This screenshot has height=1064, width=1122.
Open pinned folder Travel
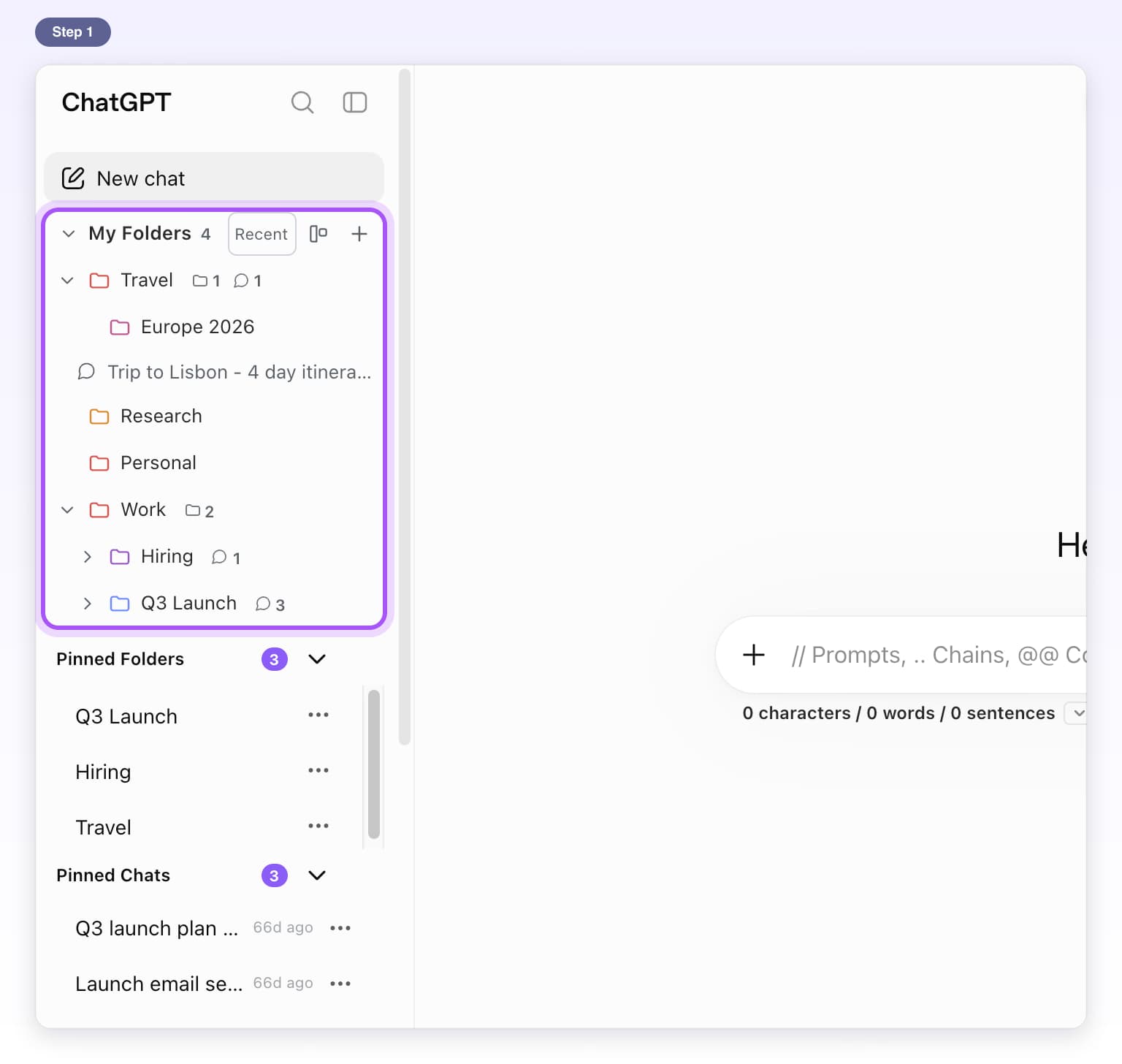click(x=103, y=827)
